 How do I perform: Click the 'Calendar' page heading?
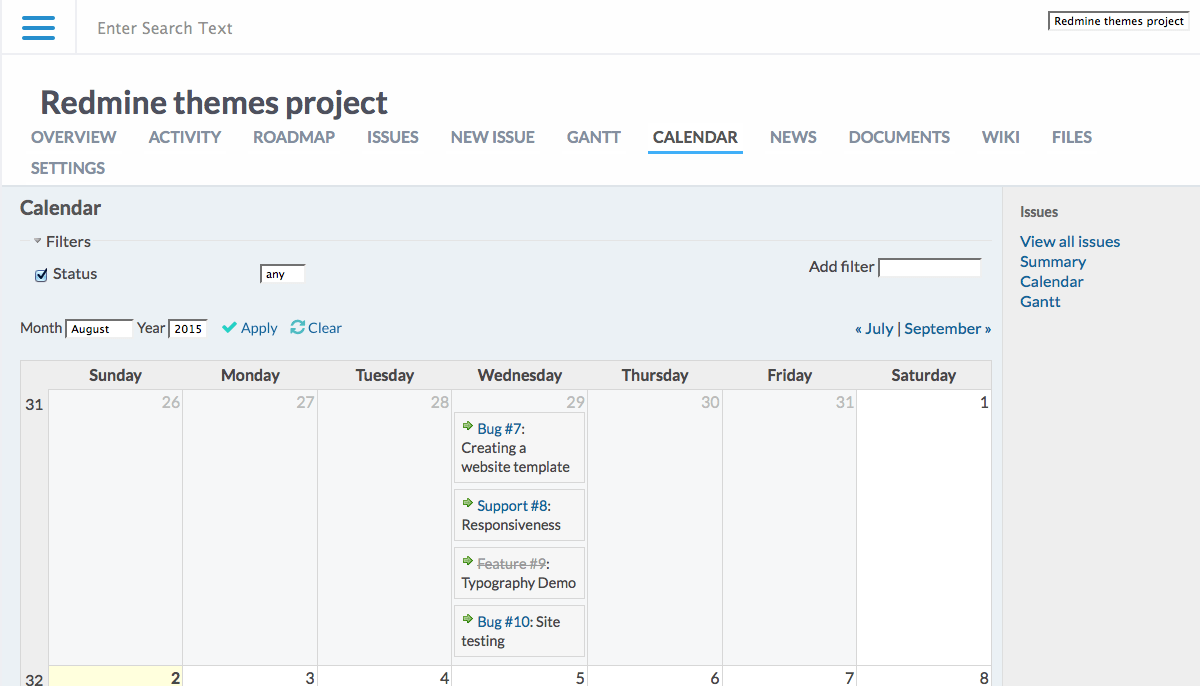pyautogui.click(x=60, y=208)
